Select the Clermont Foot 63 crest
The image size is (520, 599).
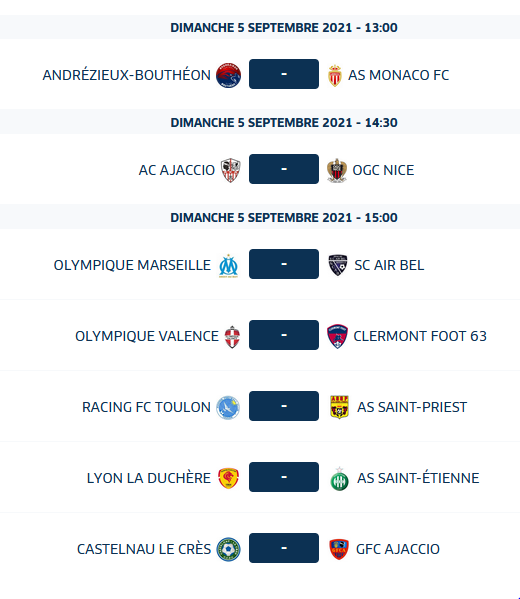tap(337, 336)
